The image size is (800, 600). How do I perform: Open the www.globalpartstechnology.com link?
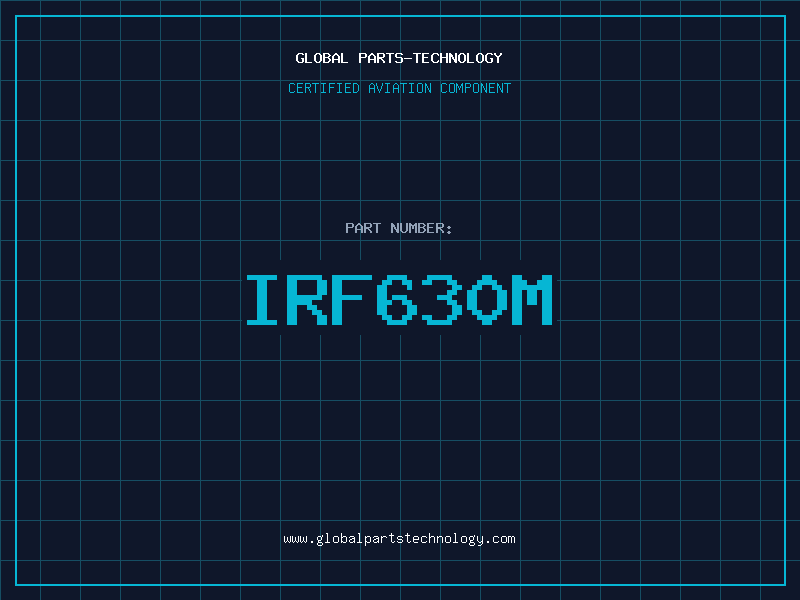click(399, 538)
